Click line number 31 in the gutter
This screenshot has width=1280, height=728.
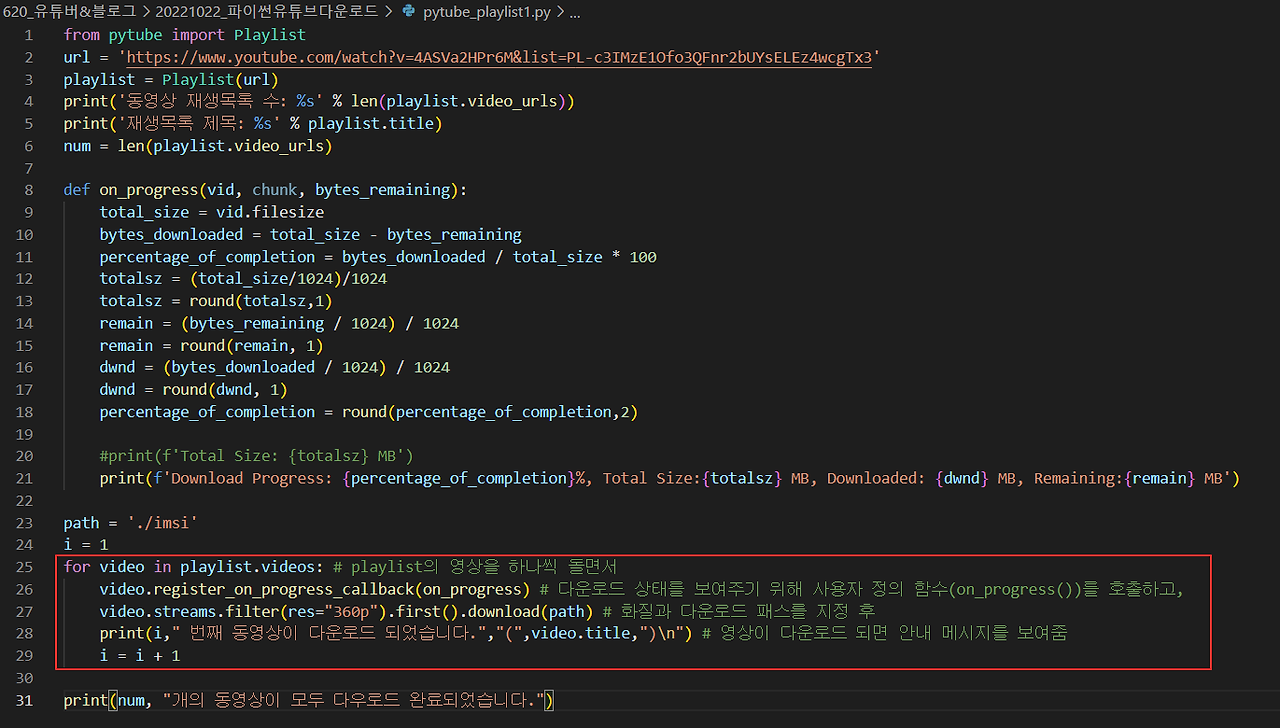[24, 700]
